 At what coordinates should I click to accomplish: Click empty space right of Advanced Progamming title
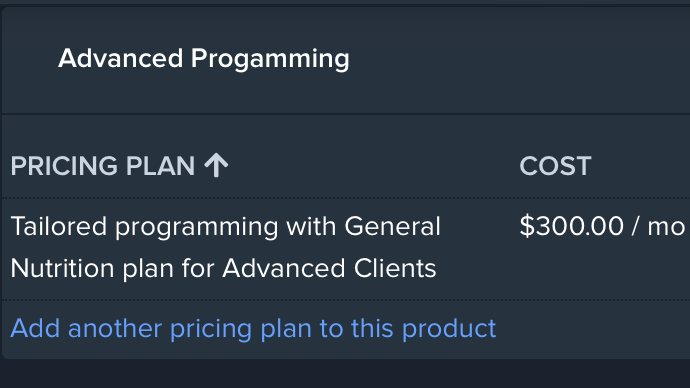(x=519, y=59)
